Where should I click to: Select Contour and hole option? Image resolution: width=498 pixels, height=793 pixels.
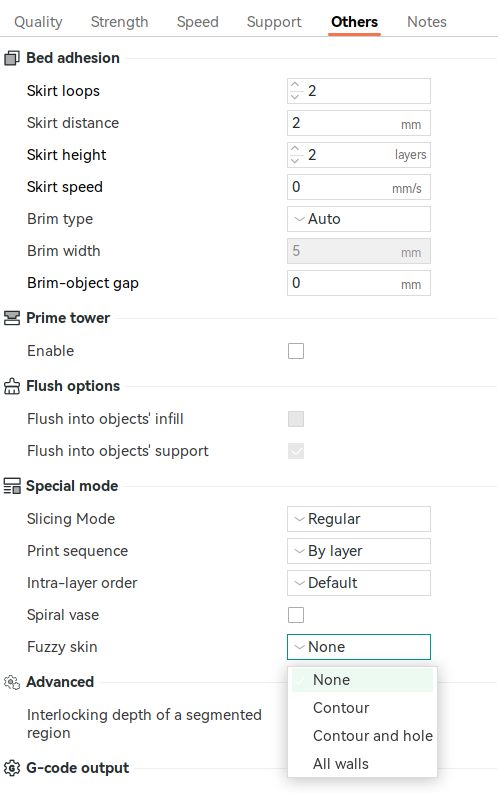click(x=363, y=736)
